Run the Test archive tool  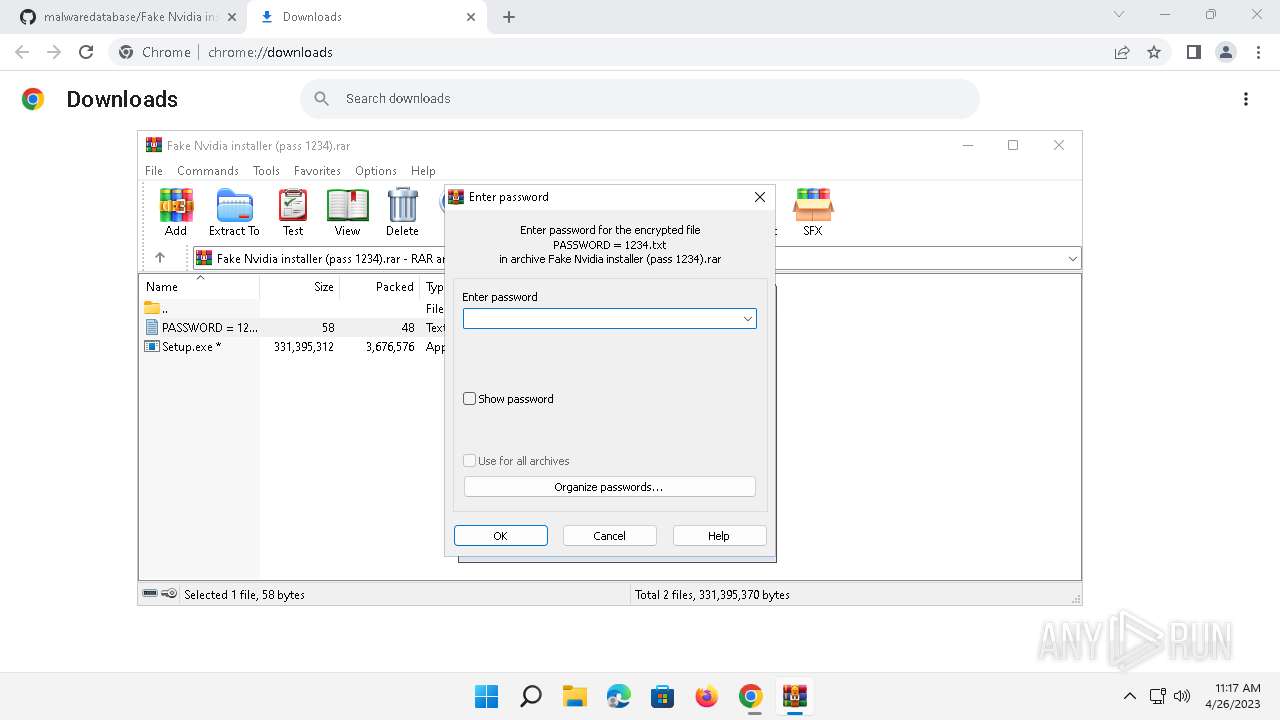293,212
